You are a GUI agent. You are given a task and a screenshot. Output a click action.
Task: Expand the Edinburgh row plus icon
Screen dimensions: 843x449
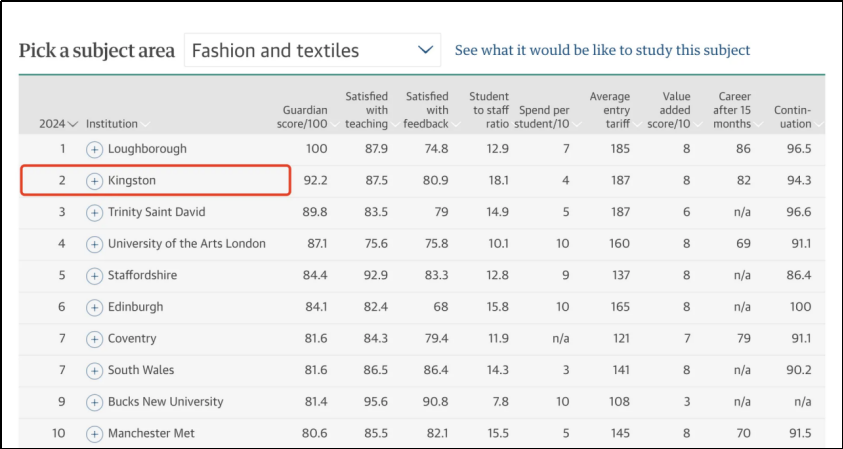coord(95,307)
